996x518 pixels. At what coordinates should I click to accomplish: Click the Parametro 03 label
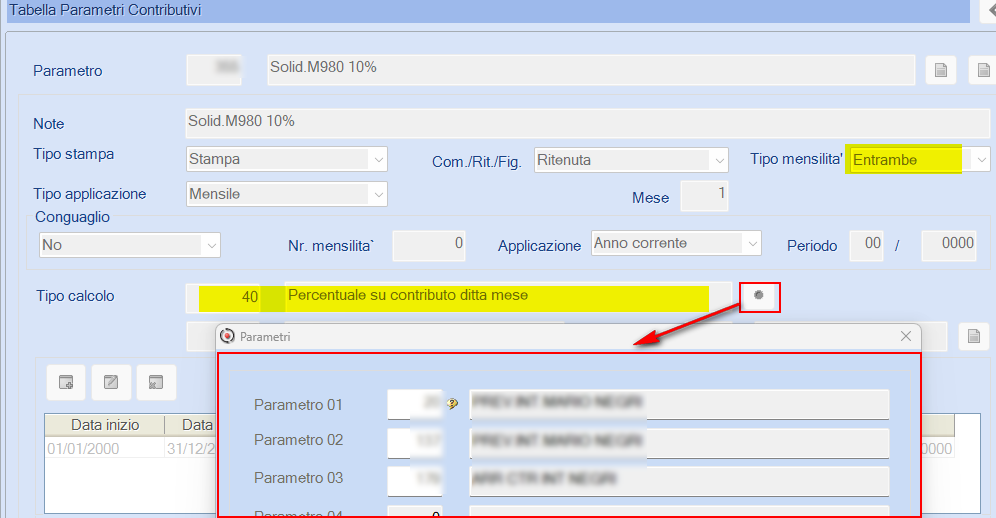[298, 478]
